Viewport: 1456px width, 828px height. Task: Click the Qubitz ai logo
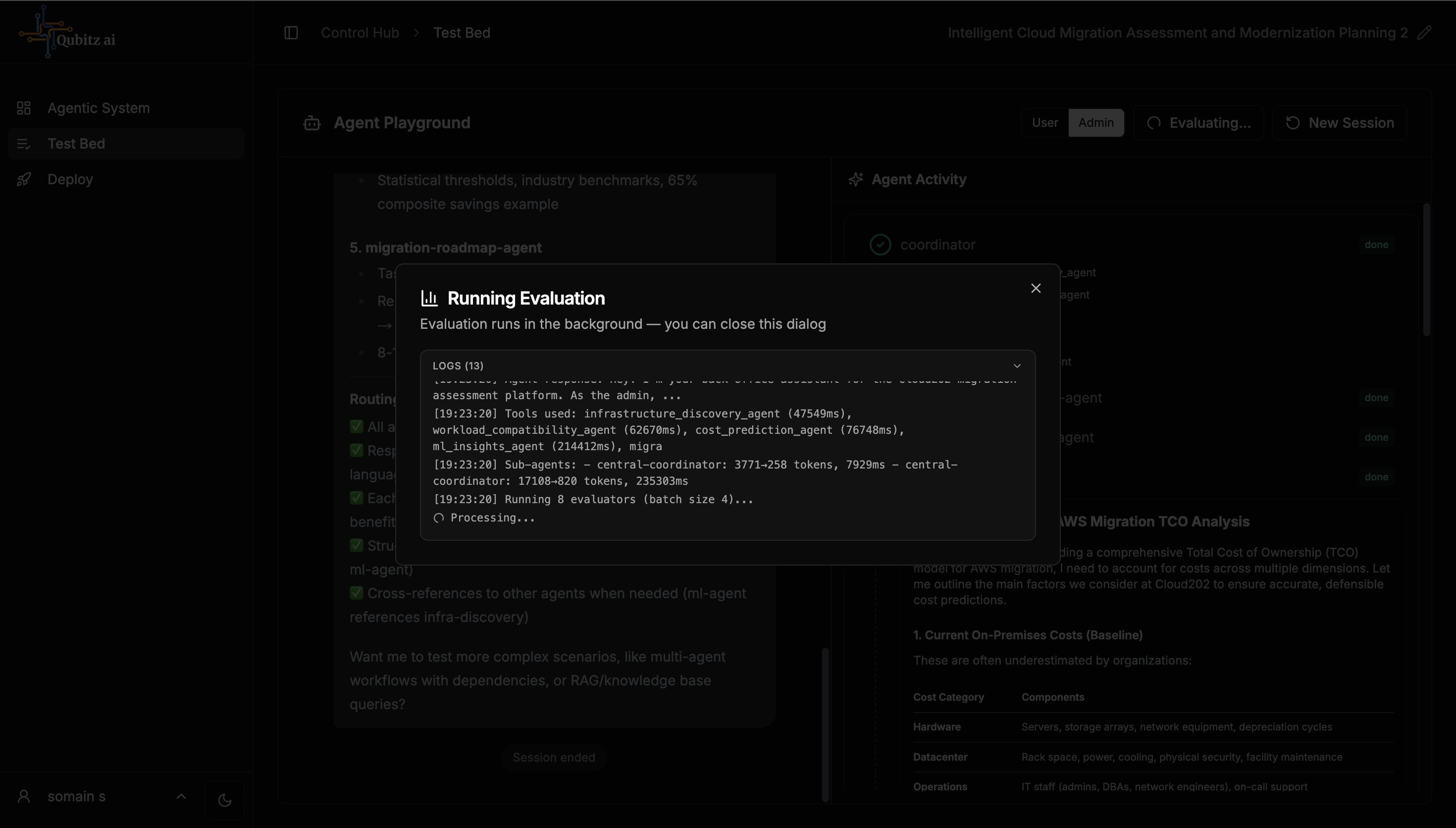(67, 33)
